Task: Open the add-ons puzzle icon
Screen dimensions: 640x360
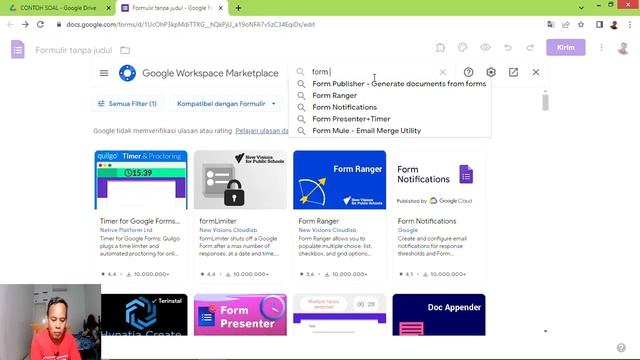Action: [x=440, y=48]
